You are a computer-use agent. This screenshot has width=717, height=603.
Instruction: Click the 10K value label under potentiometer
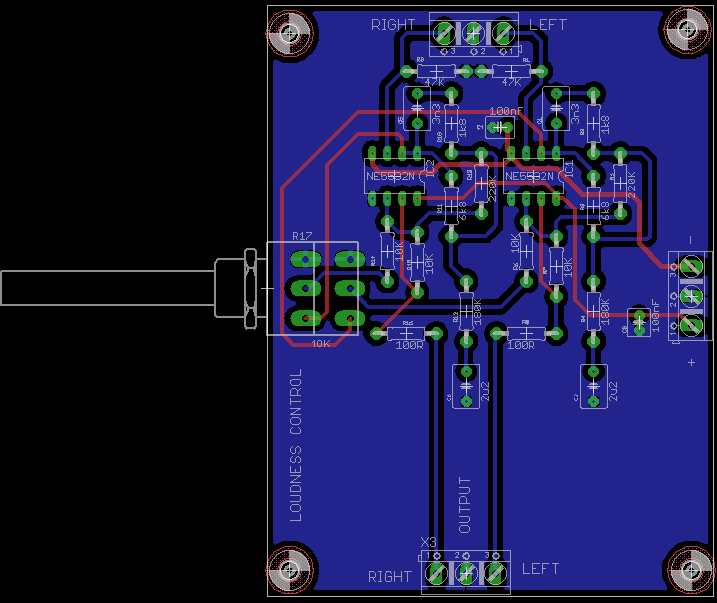(x=321, y=344)
